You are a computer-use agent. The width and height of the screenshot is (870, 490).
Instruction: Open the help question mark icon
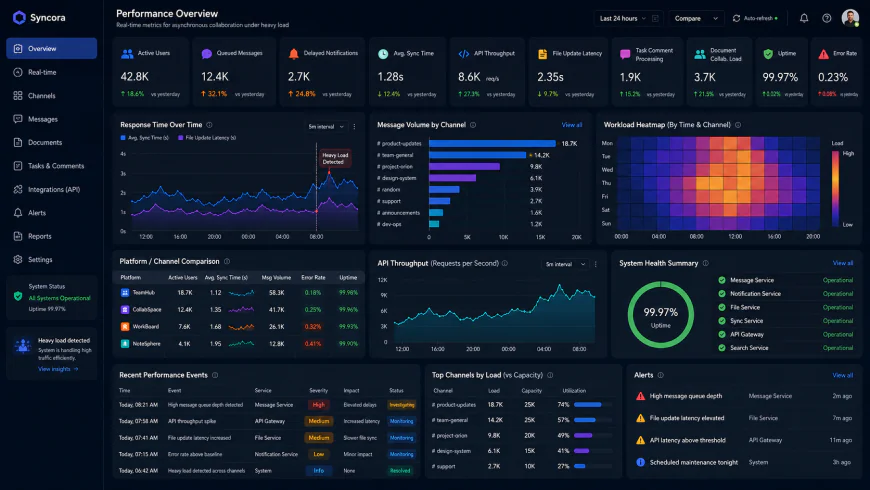[827, 18]
